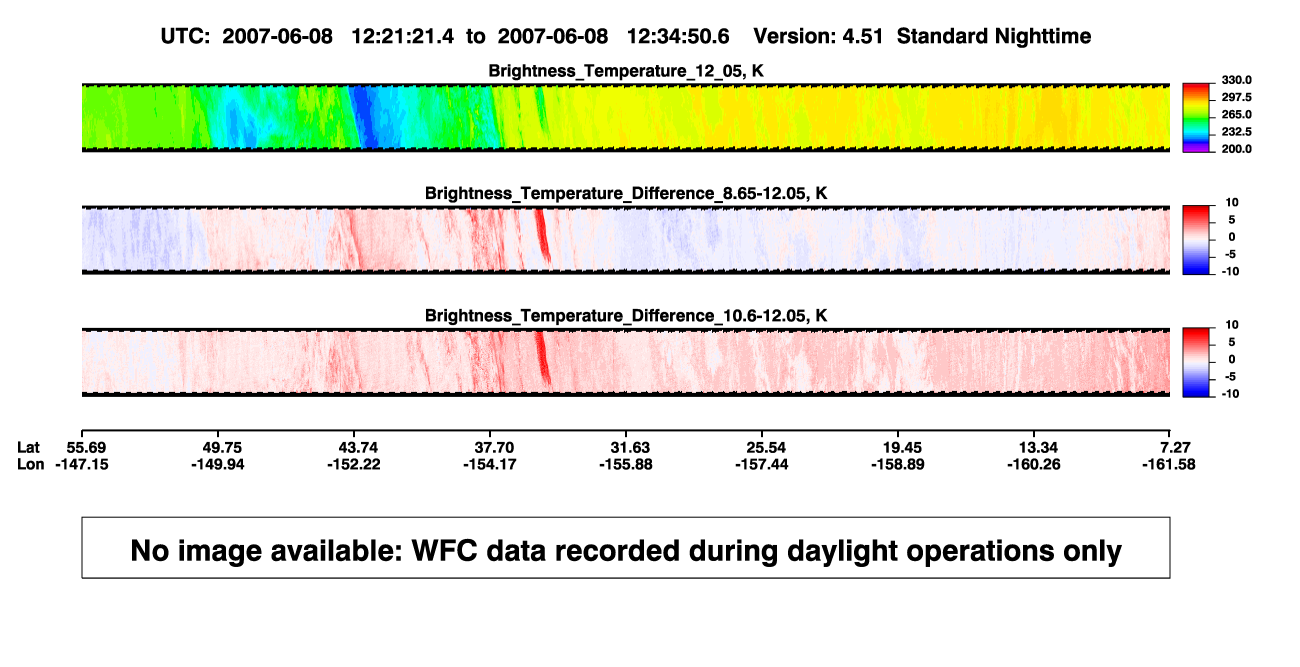Click latitude value 37.70
1300x667 pixels.
[494, 447]
